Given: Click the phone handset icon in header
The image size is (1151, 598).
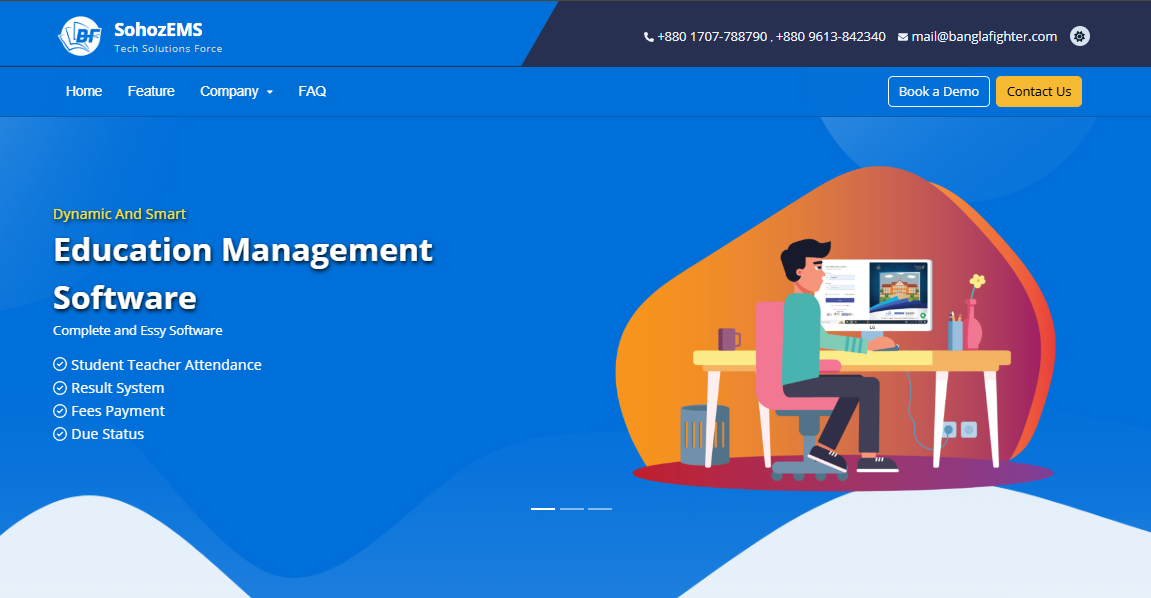Looking at the screenshot, I should [648, 37].
